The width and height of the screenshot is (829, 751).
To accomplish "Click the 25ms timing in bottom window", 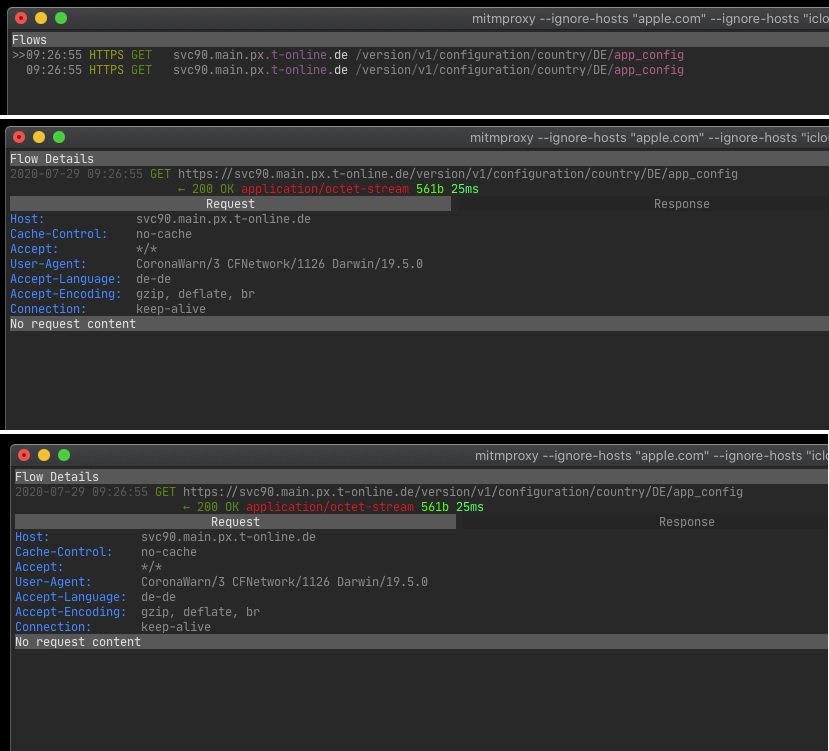I will point(469,507).
